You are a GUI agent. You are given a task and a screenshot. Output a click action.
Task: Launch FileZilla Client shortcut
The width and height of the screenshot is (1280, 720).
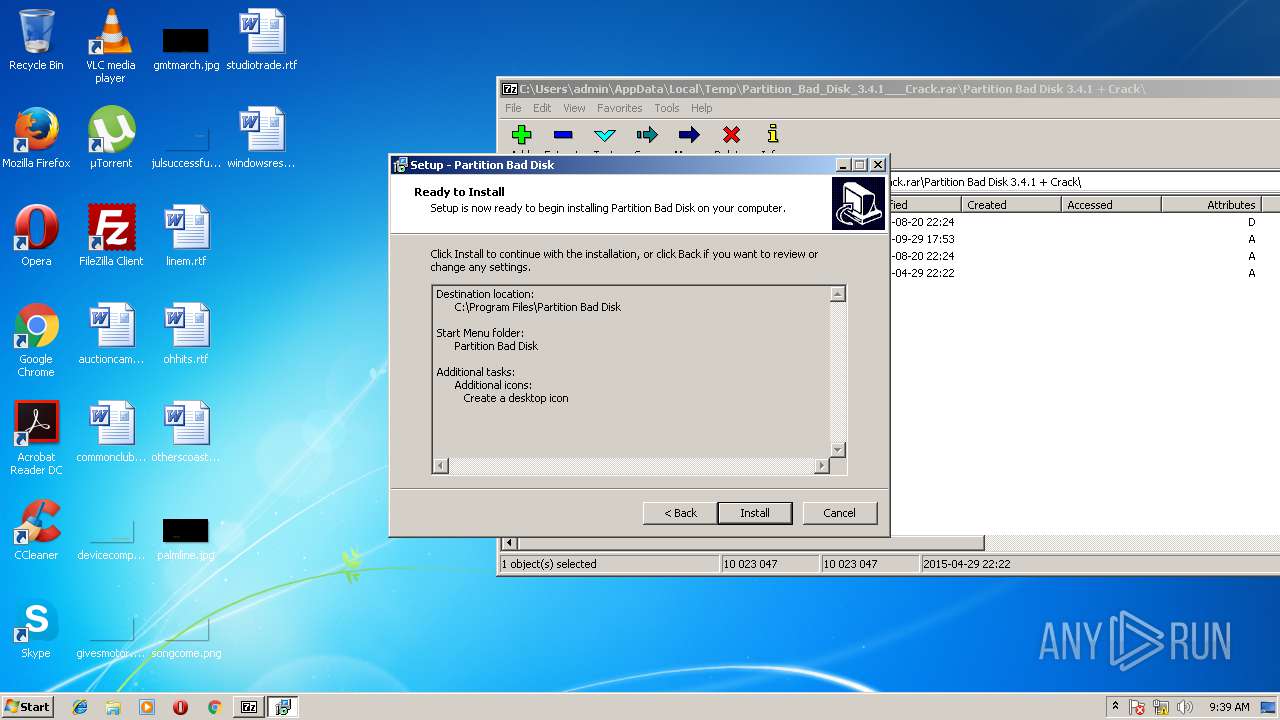point(110,236)
